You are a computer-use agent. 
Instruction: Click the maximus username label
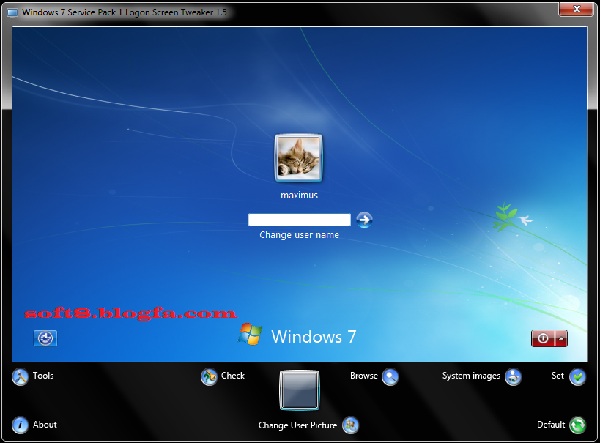(298, 195)
